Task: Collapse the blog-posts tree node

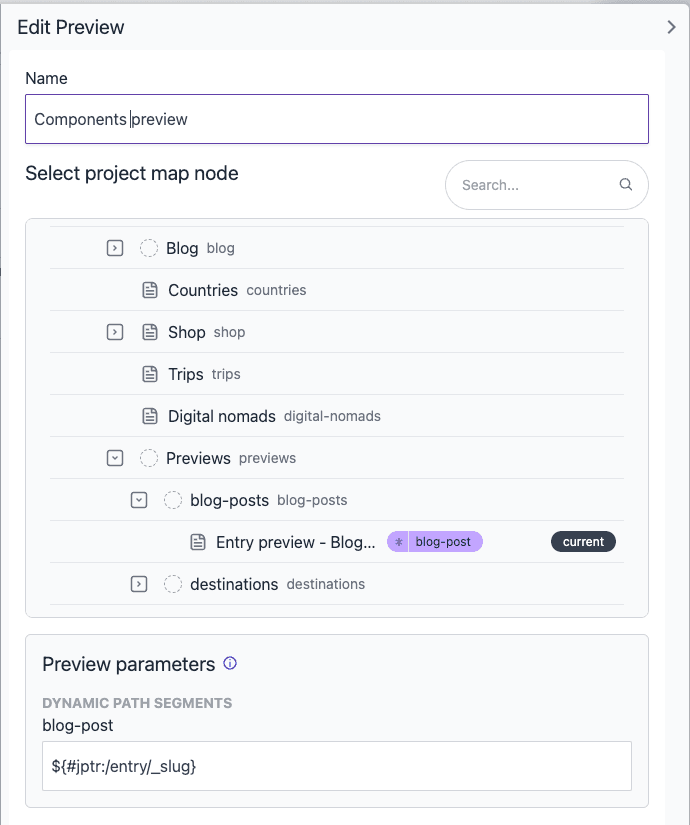Action: (139, 500)
